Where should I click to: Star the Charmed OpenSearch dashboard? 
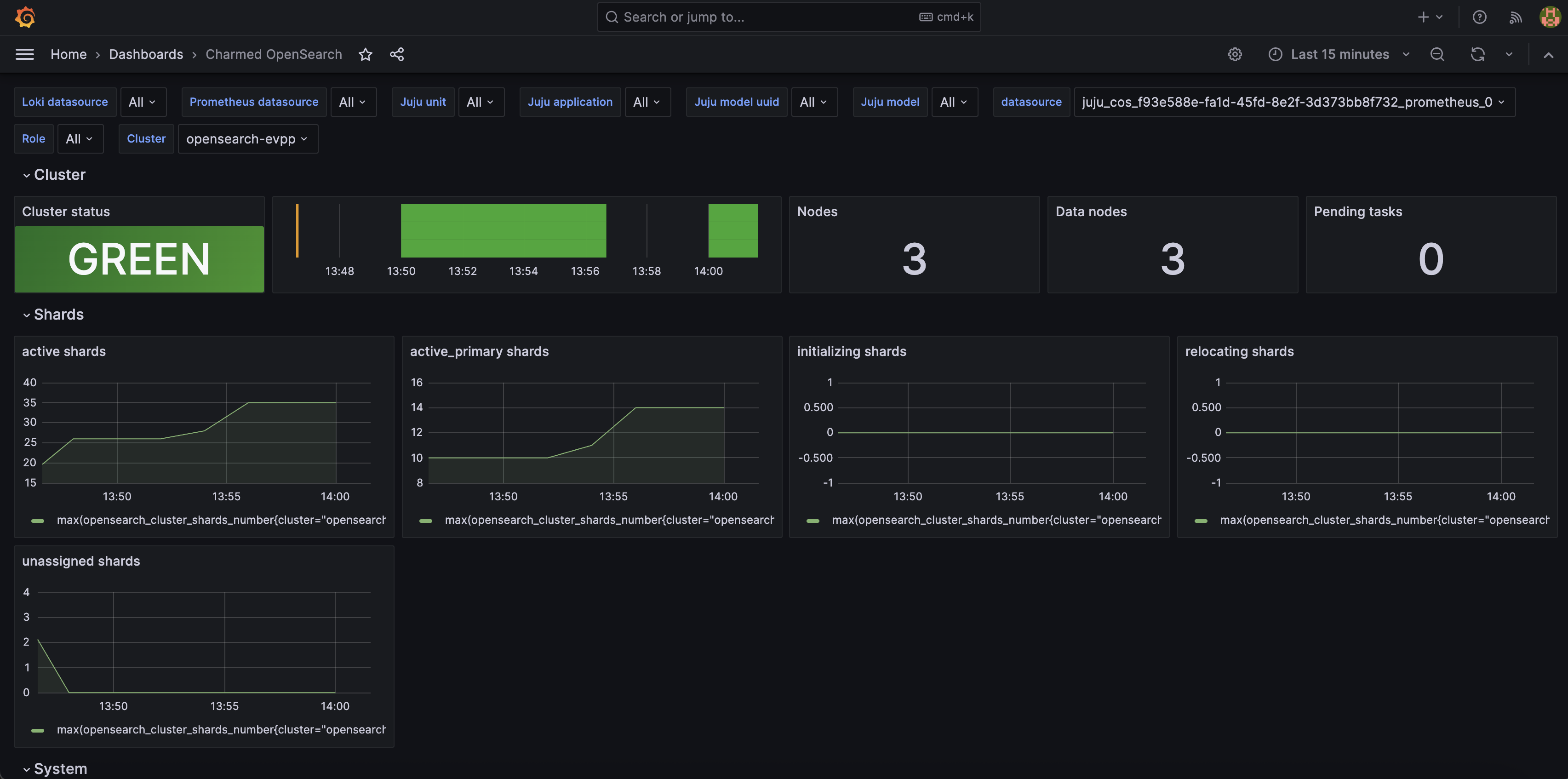coord(365,54)
